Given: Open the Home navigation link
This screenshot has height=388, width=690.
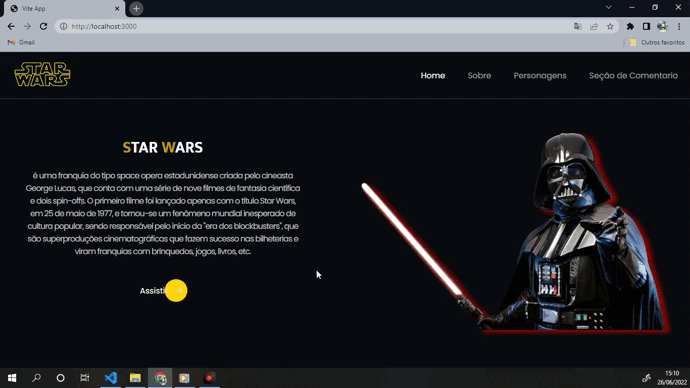Looking at the screenshot, I should (x=433, y=76).
